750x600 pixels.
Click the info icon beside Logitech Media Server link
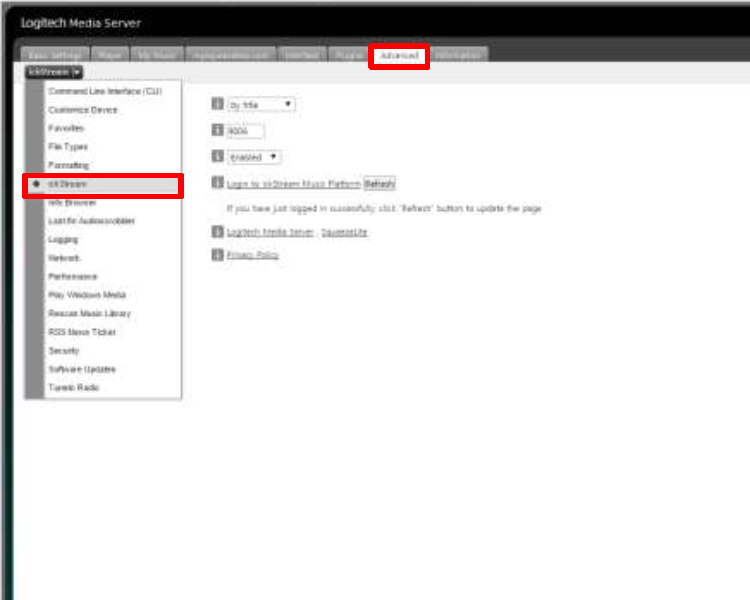(x=217, y=231)
